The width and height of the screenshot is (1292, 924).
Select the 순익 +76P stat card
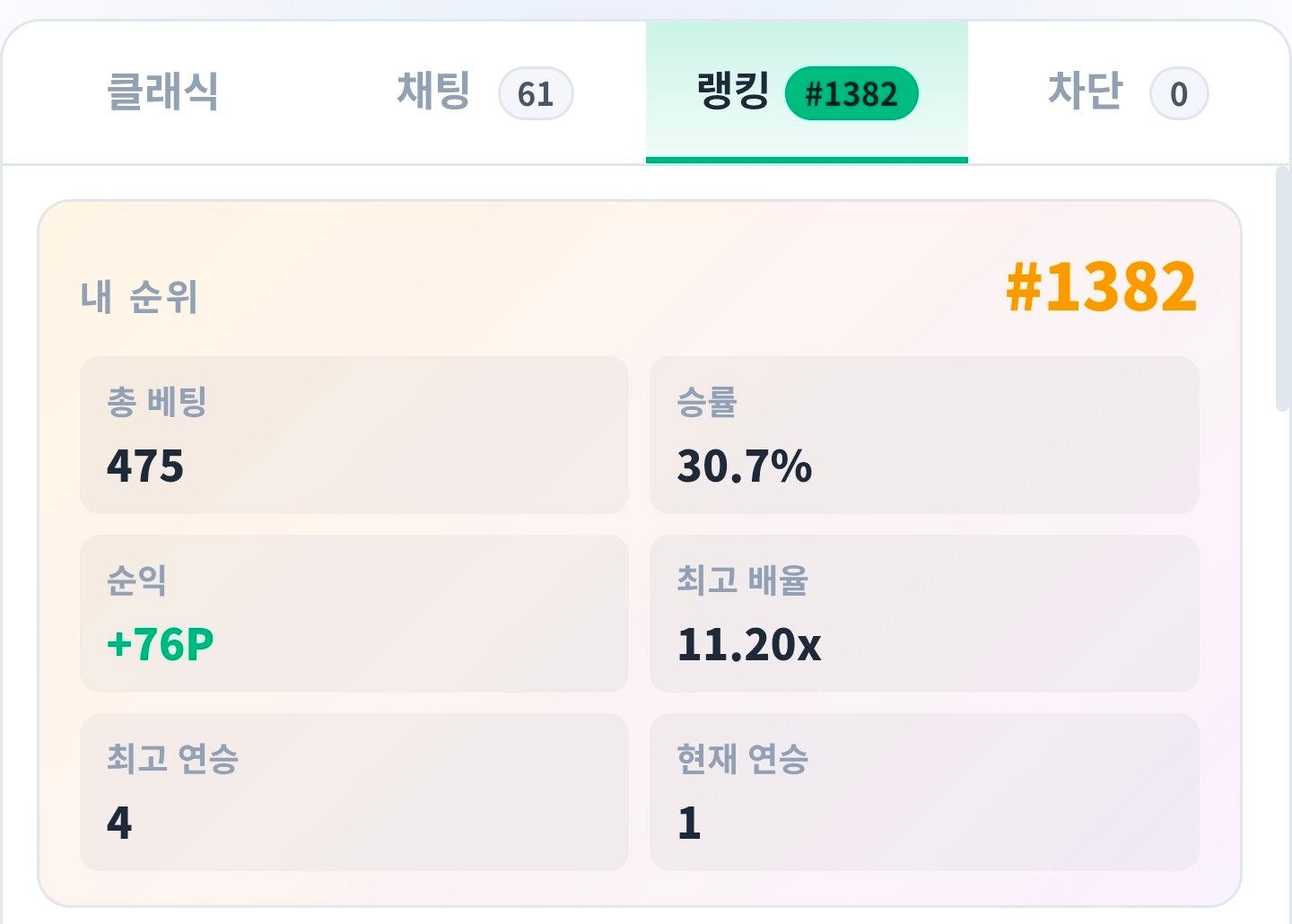pyautogui.click(x=354, y=614)
